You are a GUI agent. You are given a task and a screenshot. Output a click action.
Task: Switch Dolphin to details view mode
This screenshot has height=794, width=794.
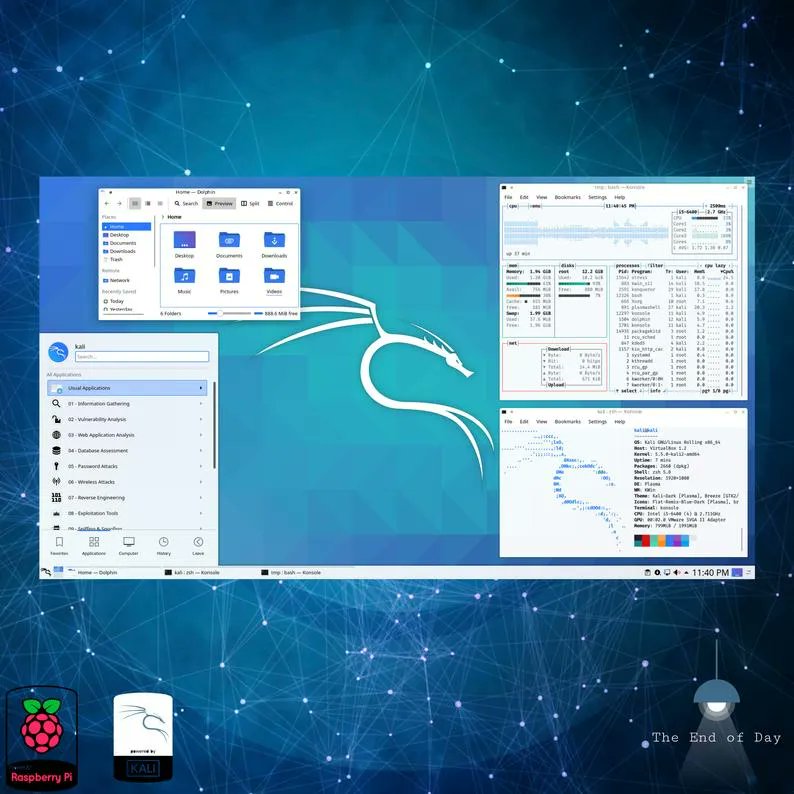coord(160,204)
